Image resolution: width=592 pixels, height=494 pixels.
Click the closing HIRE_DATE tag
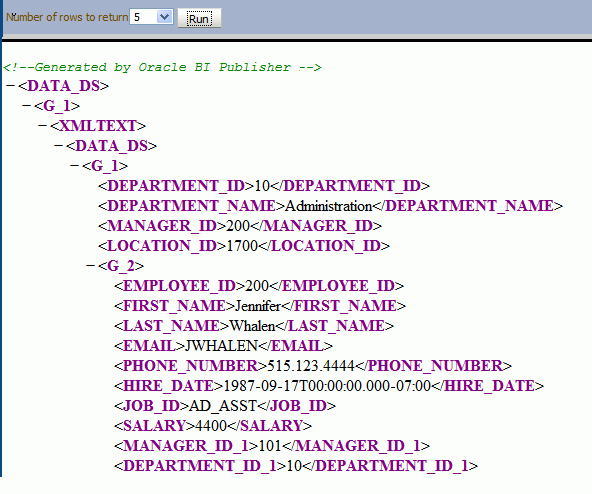coord(487,386)
